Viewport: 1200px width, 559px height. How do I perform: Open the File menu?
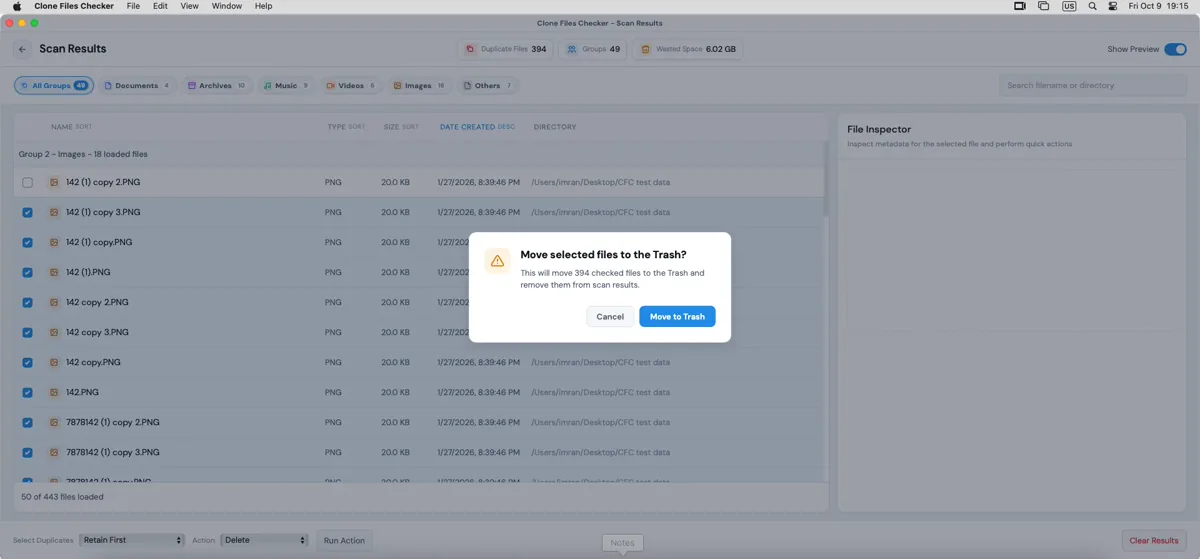(x=133, y=6)
